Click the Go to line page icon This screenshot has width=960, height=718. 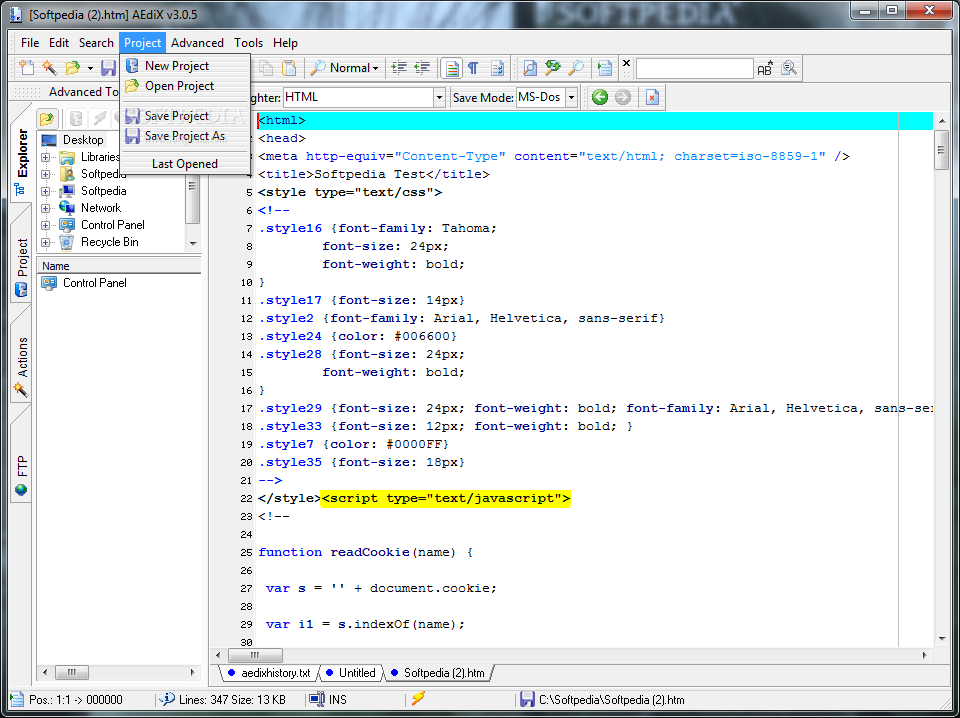coord(604,67)
